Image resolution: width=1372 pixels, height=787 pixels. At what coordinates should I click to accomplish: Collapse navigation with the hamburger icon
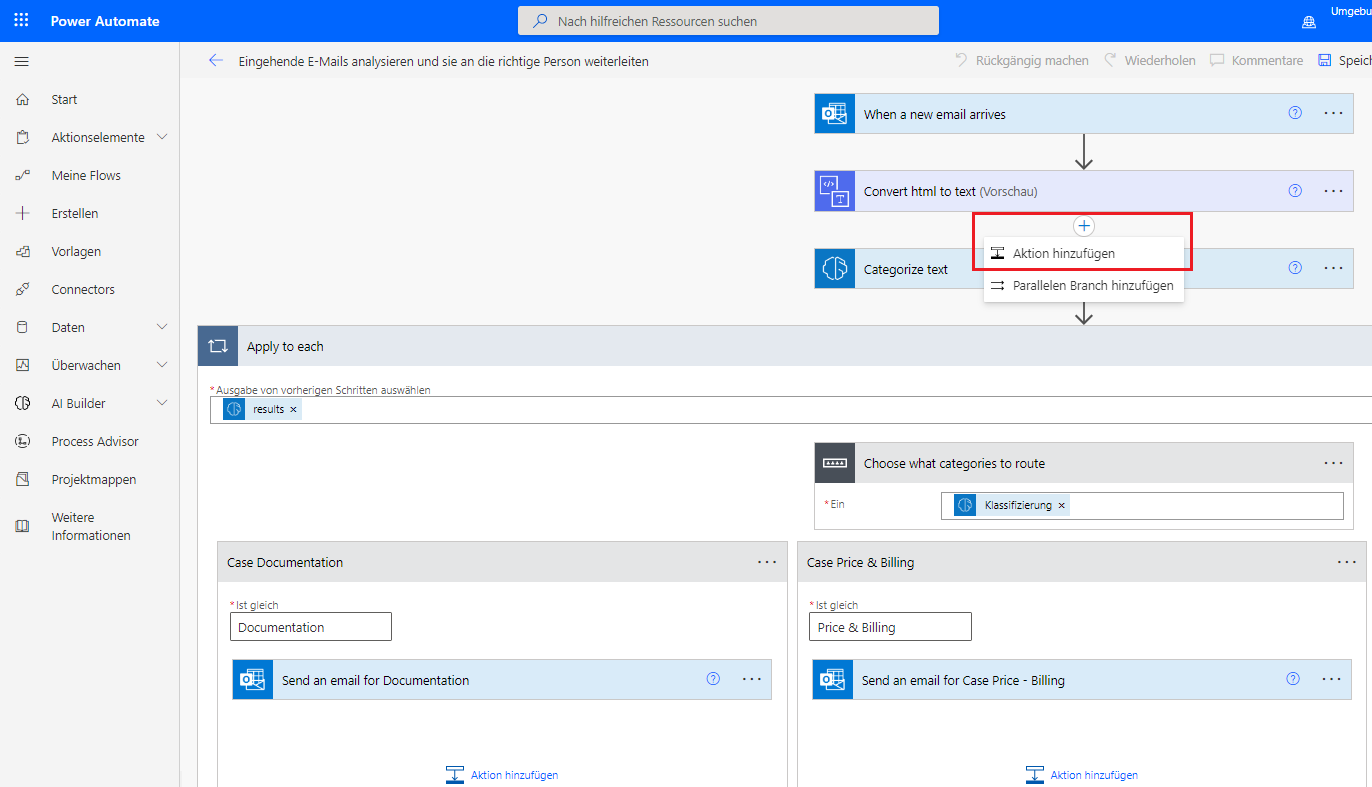point(21,62)
